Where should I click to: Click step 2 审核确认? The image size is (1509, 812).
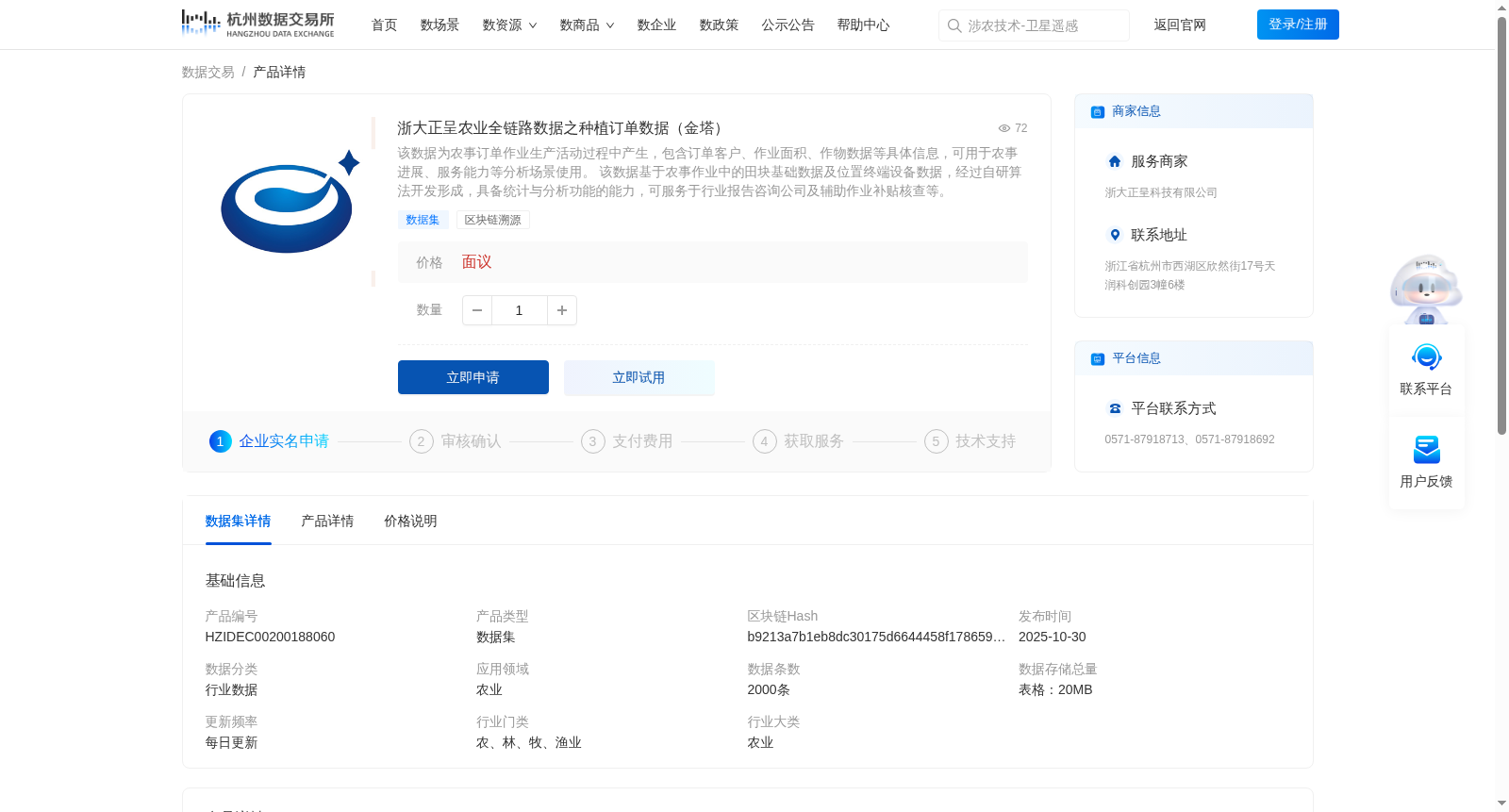point(456,441)
